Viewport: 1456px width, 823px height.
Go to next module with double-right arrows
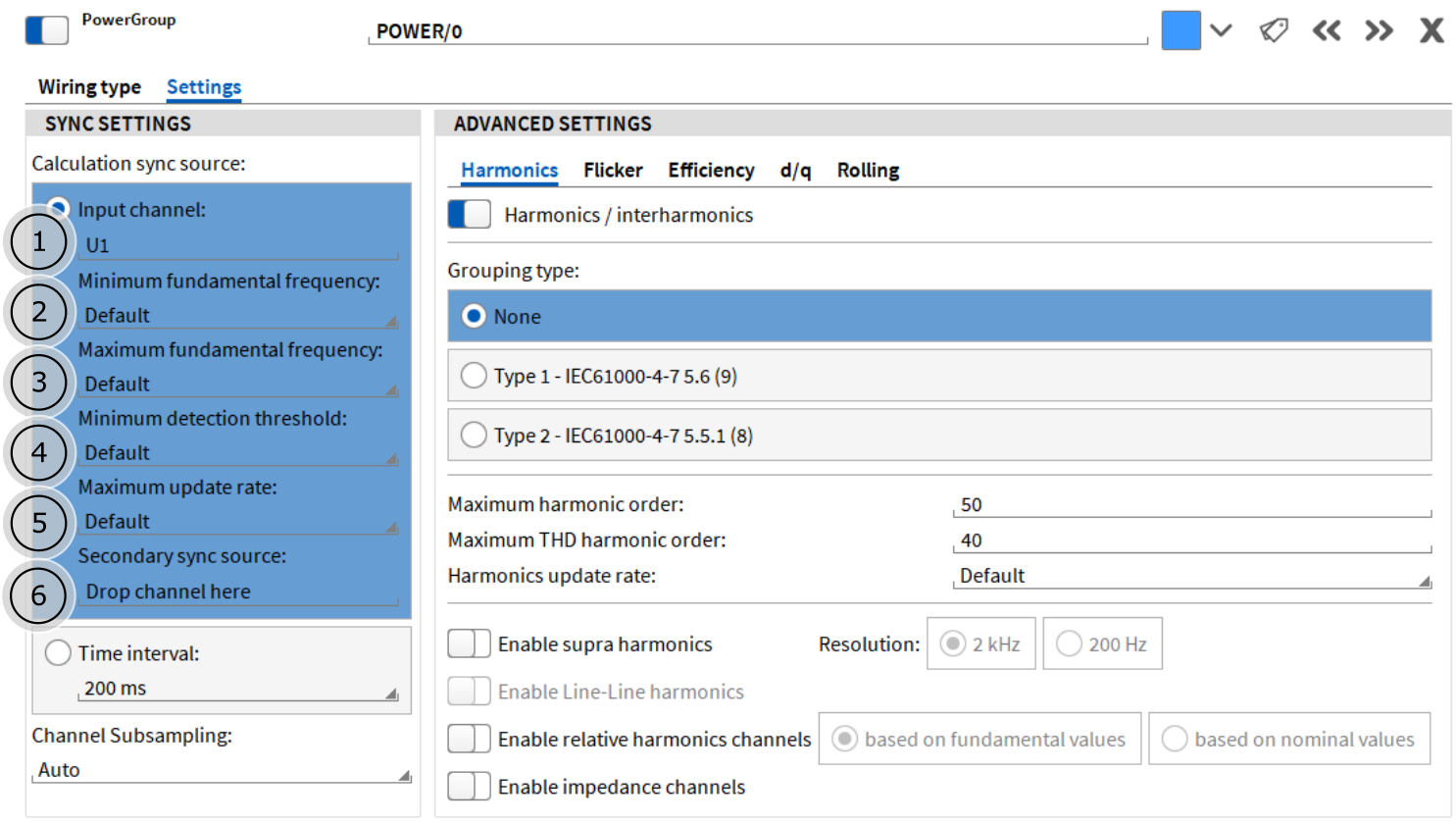[x=1380, y=30]
